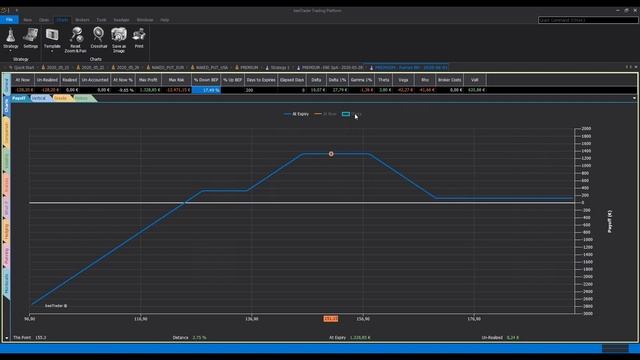Open chart Settings in ribbon
This screenshot has width=640, height=360.
pyautogui.click(x=31, y=38)
